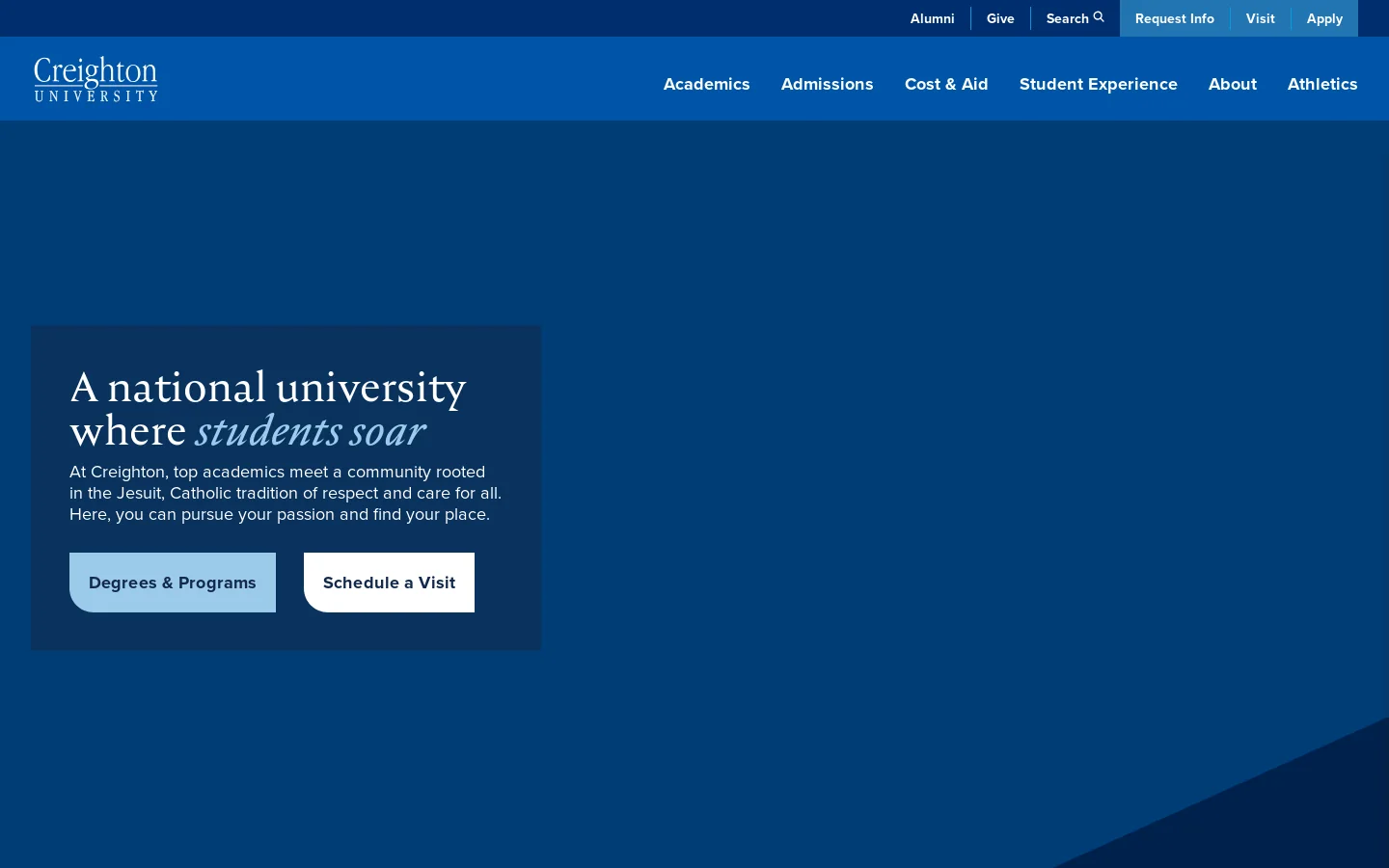Open the About menu
This screenshot has width=1389, height=868.
pos(1232,84)
